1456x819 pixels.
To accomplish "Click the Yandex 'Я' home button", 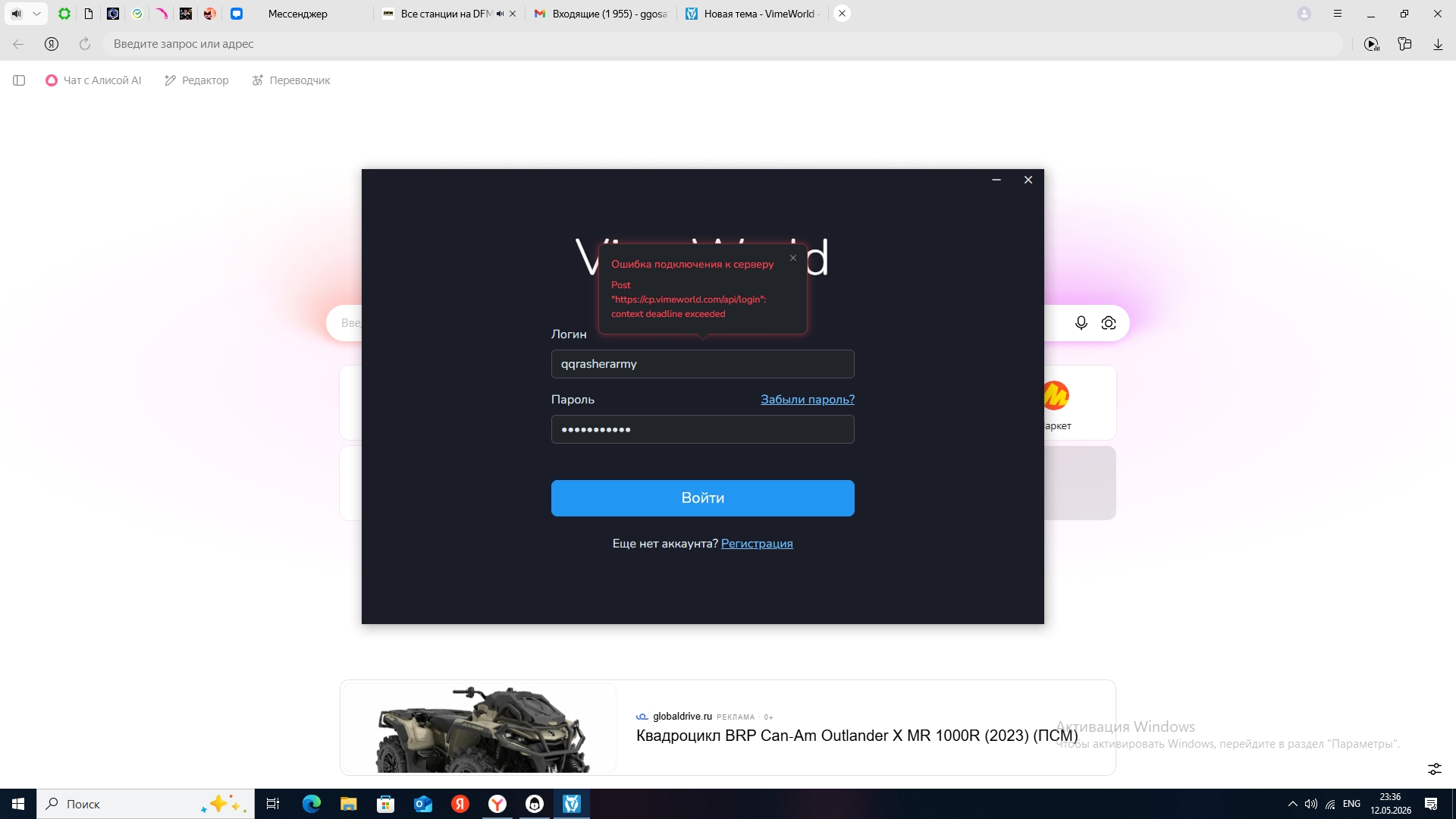I will coord(52,44).
